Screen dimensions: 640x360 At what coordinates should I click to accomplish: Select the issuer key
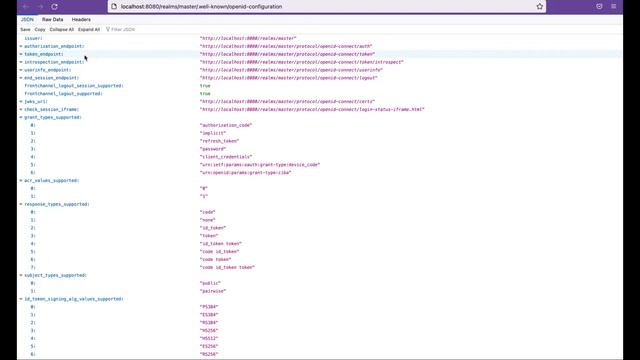[33, 38]
